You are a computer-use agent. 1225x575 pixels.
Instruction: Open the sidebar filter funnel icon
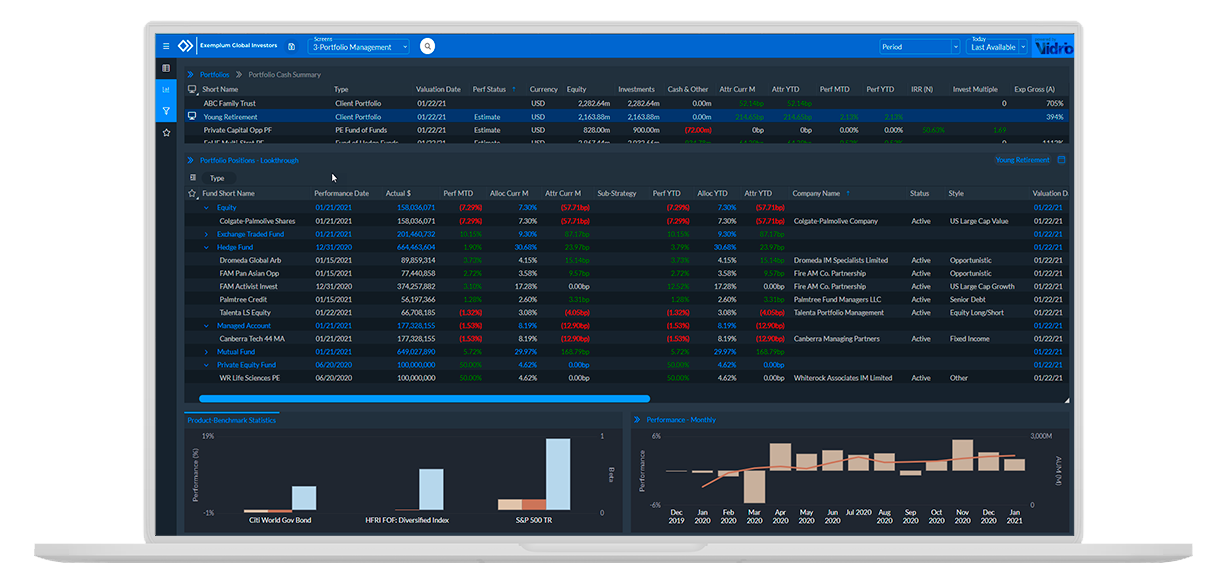click(x=166, y=111)
